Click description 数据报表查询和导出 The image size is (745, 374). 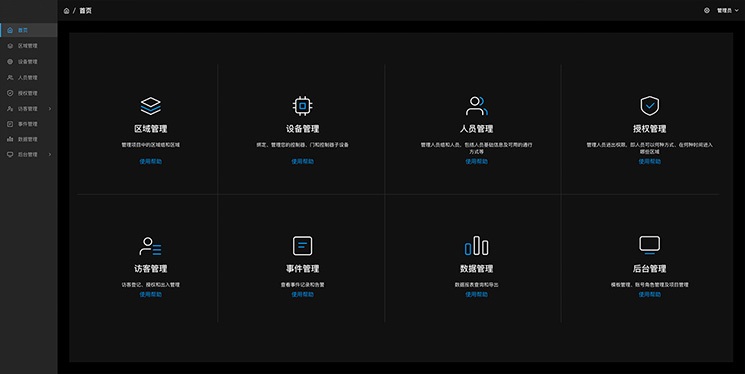coord(477,285)
